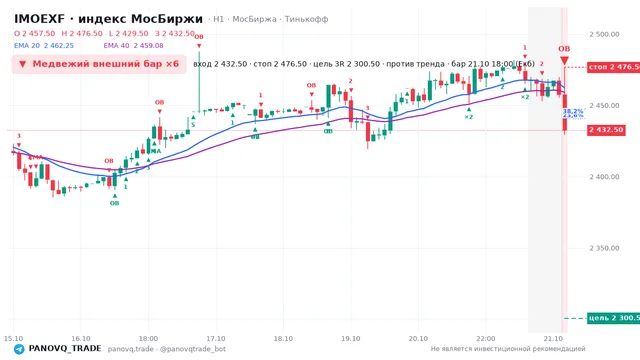Open the Медвежий внешний бар ×6 badge
Image resolution: width=640 pixels, height=360 pixels.
[x=99, y=64]
